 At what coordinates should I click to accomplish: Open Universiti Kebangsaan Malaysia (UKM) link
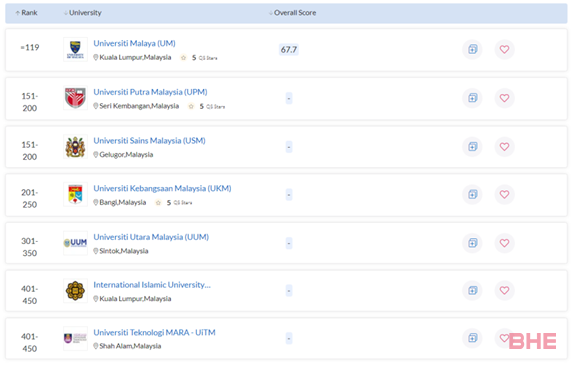click(x=162, y=188)
